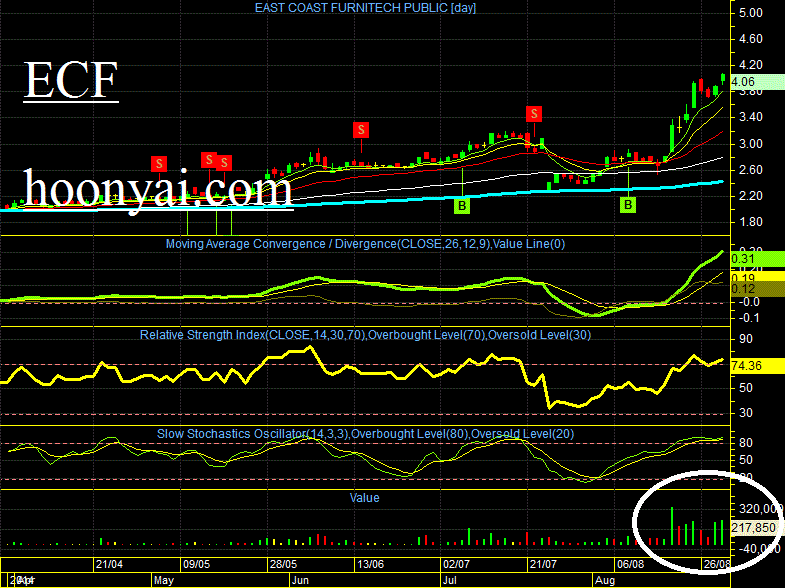The height and width of the screenshot is (588, 785).
Task: Click the MACD signal value label 0.19
Action: point(757,277)
